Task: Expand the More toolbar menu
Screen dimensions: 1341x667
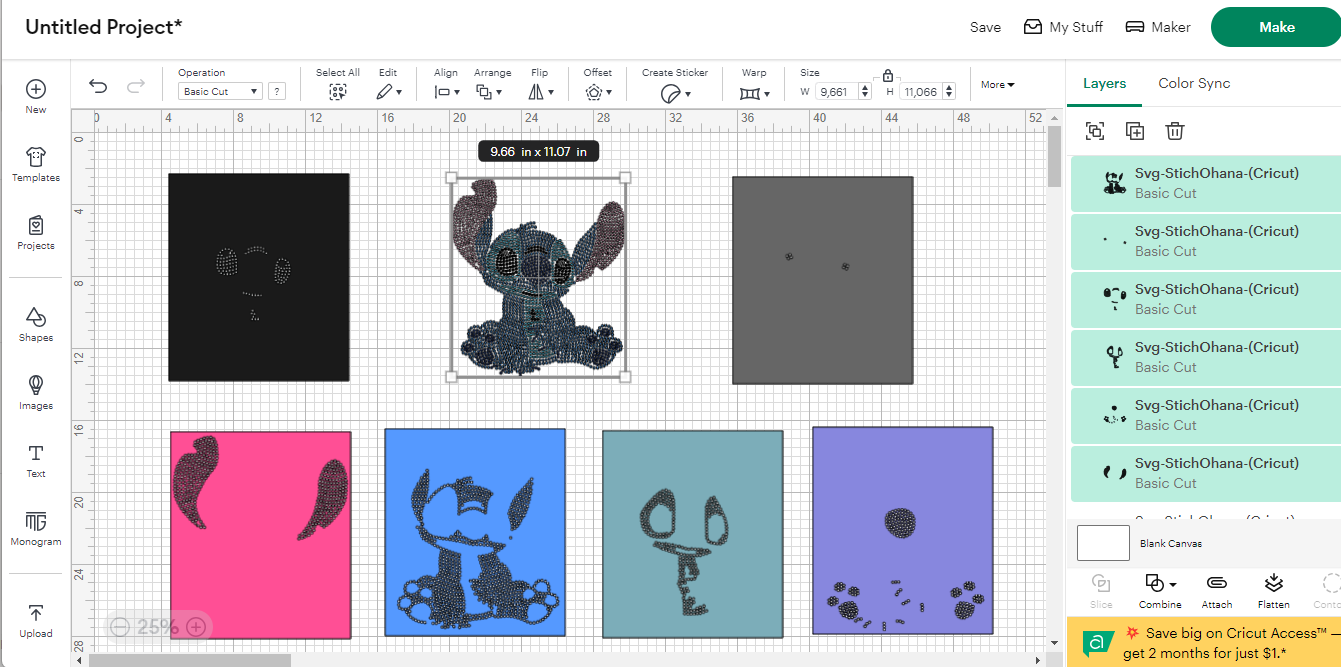Action: (x=997, y=85)
